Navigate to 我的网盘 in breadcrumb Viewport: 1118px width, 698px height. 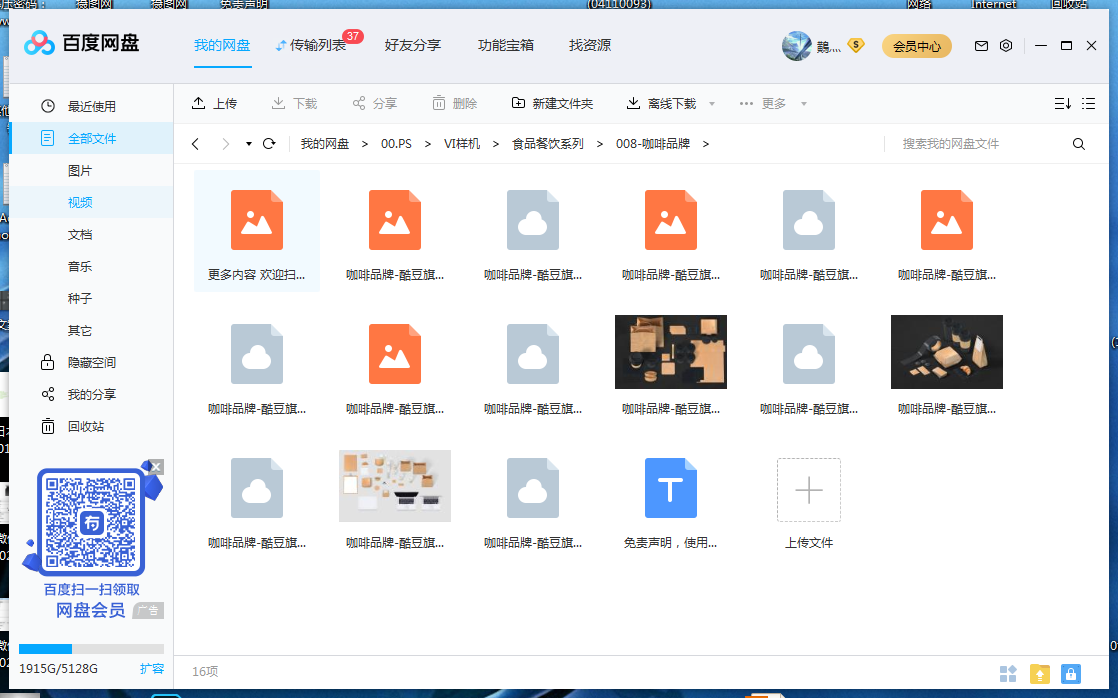pos(325,144)
